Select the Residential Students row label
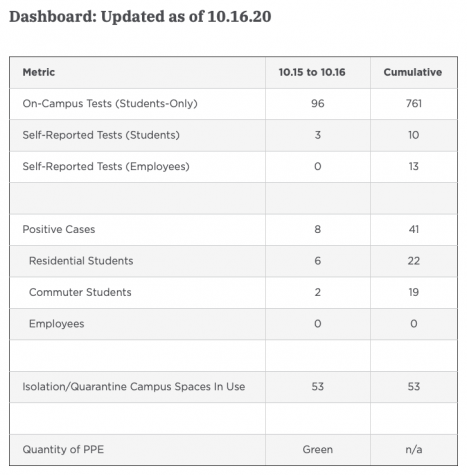 click(x=81, y=261)
